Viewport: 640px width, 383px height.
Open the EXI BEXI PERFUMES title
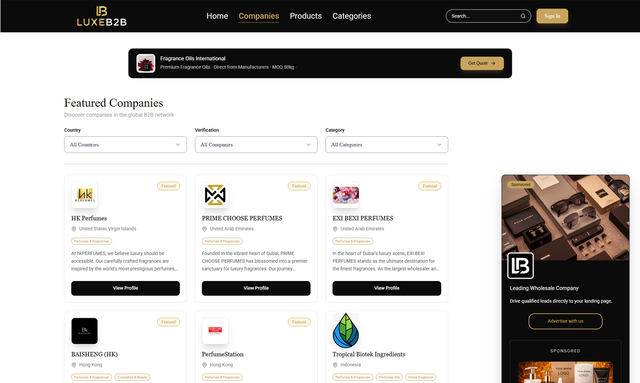[x=363, y=218]
